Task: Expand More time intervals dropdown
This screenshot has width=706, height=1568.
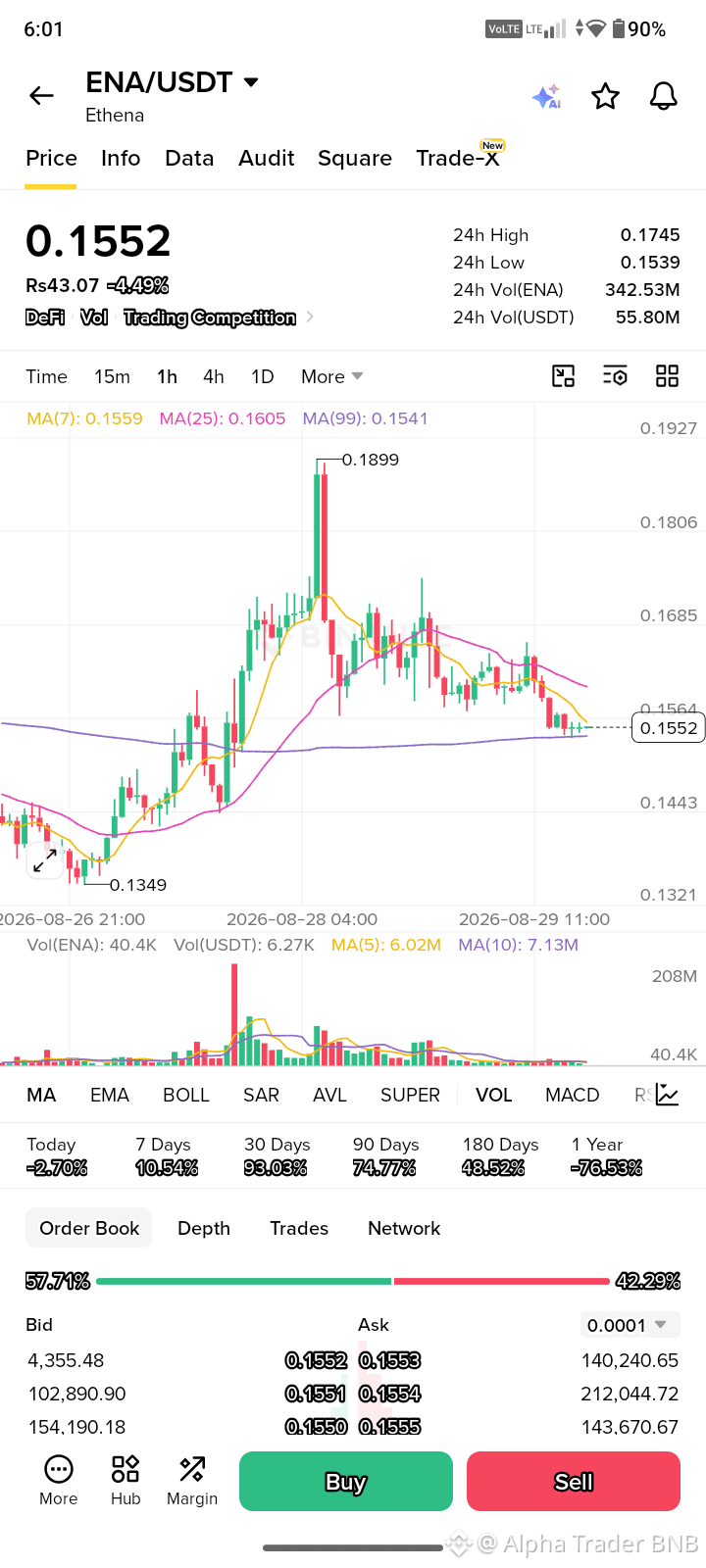Action: (x=332, y=376)
